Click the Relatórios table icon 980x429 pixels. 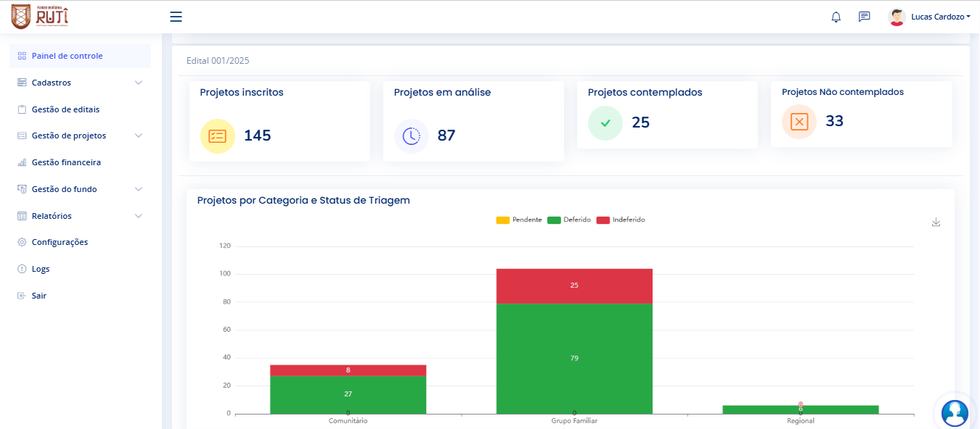[x=22, y=216]
